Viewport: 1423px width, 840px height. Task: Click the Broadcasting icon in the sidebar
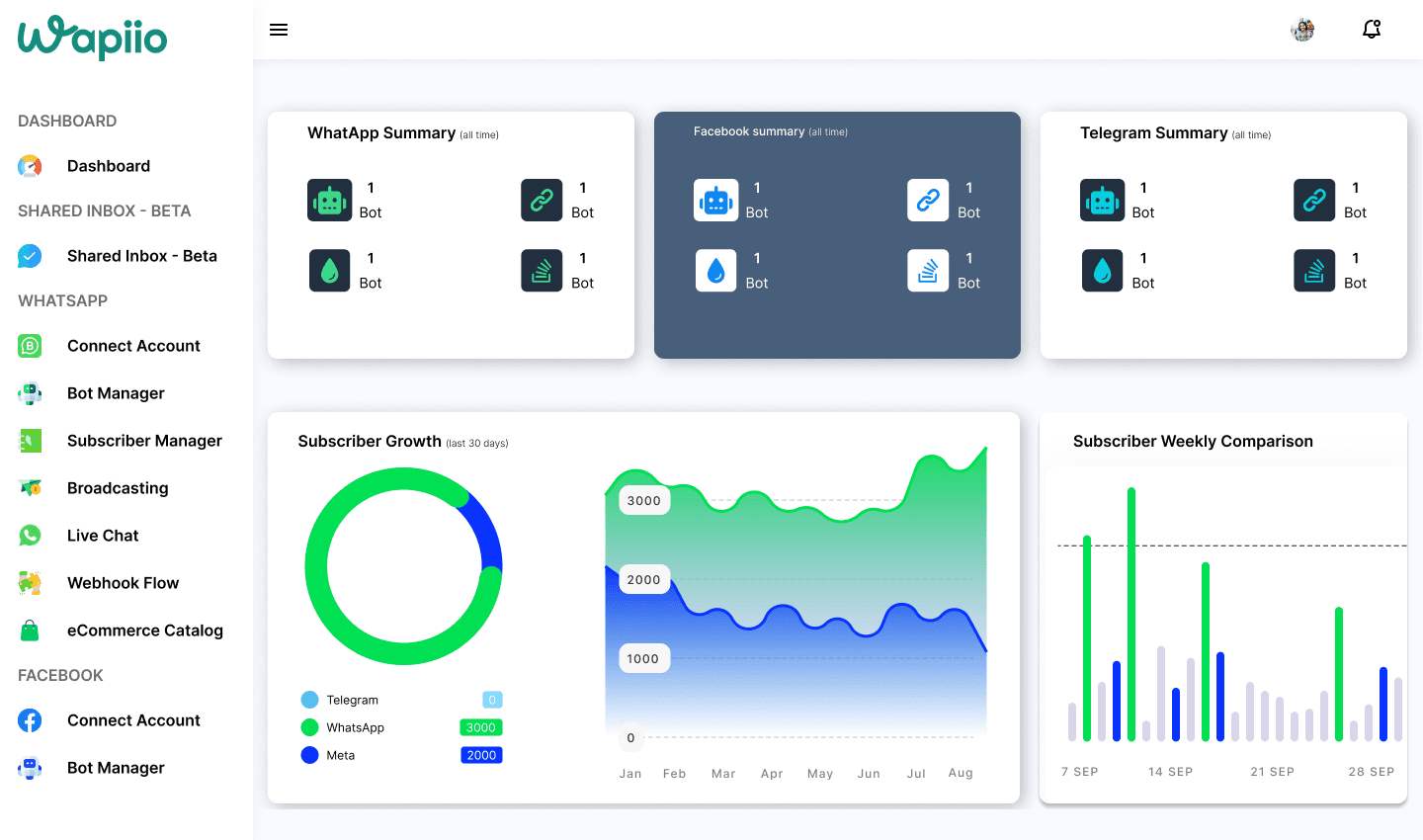[30, 488]
